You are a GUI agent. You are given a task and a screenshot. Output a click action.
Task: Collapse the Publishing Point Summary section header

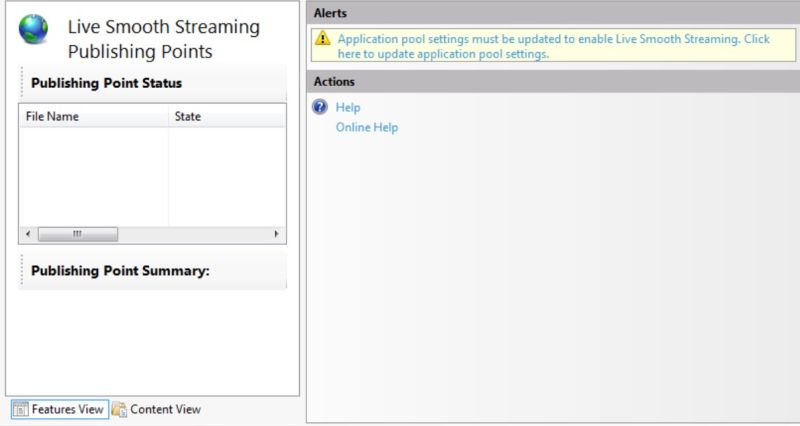point(153,271)
